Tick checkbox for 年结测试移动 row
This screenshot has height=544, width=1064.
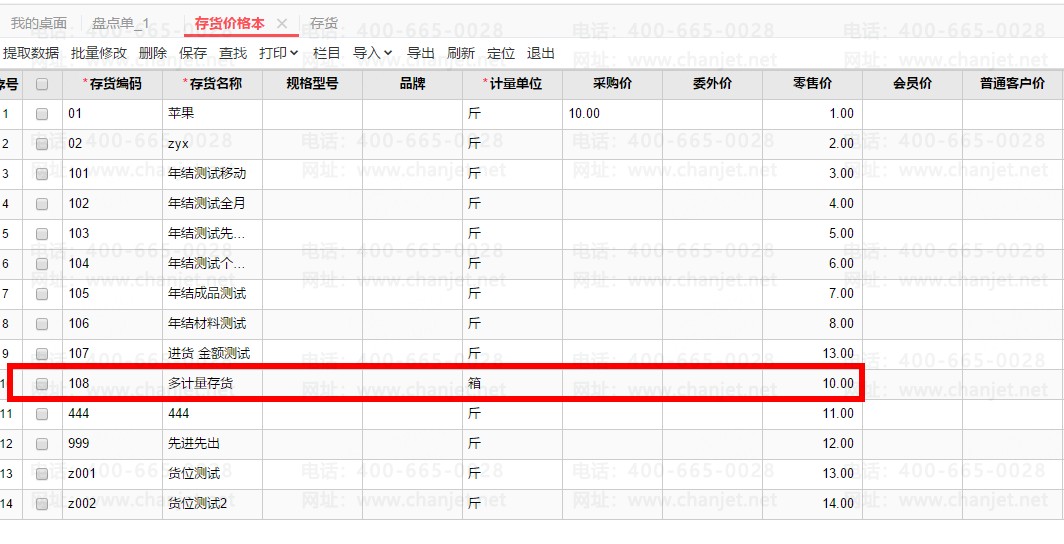[42, 174]
